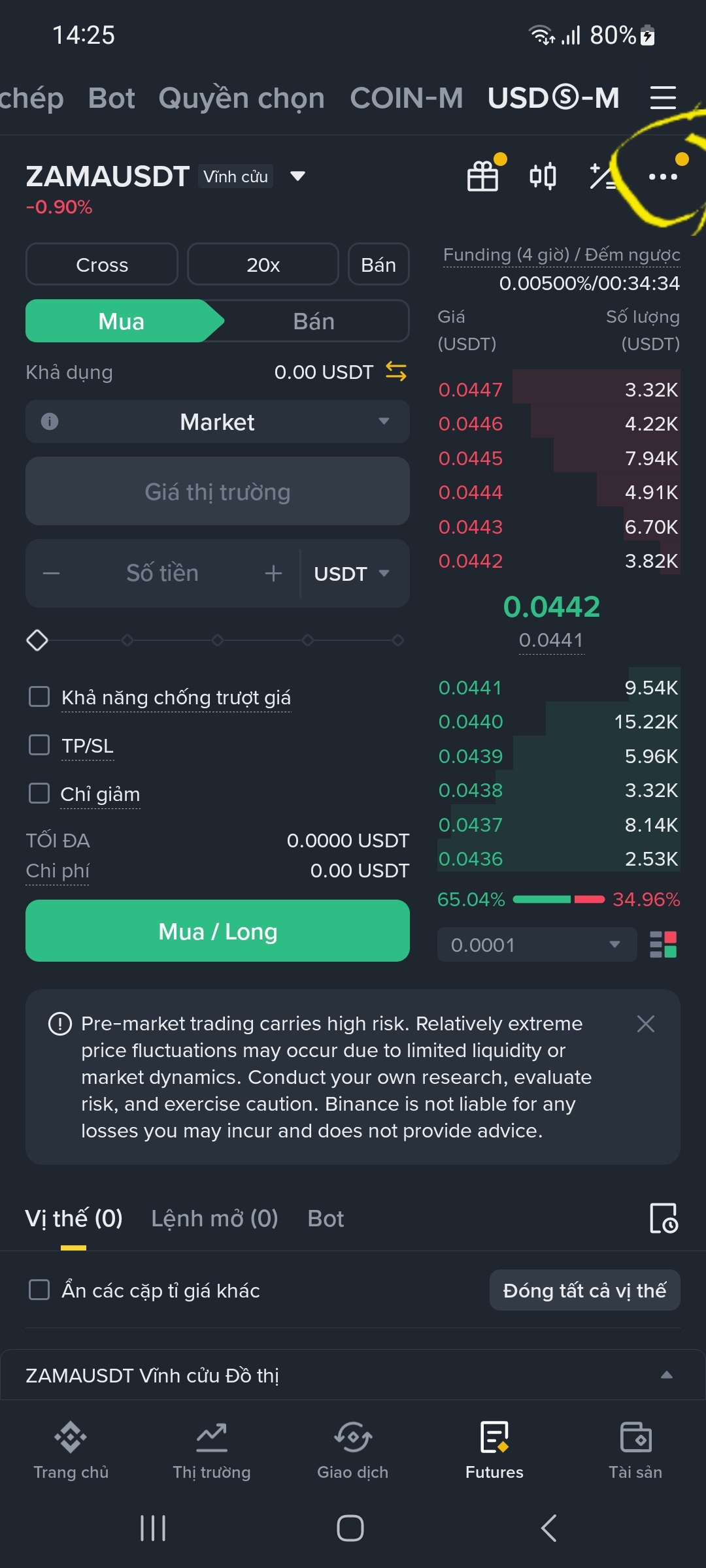
Task: Tap the transfer arrows beside available balance
Action: [x=396, y=372]
